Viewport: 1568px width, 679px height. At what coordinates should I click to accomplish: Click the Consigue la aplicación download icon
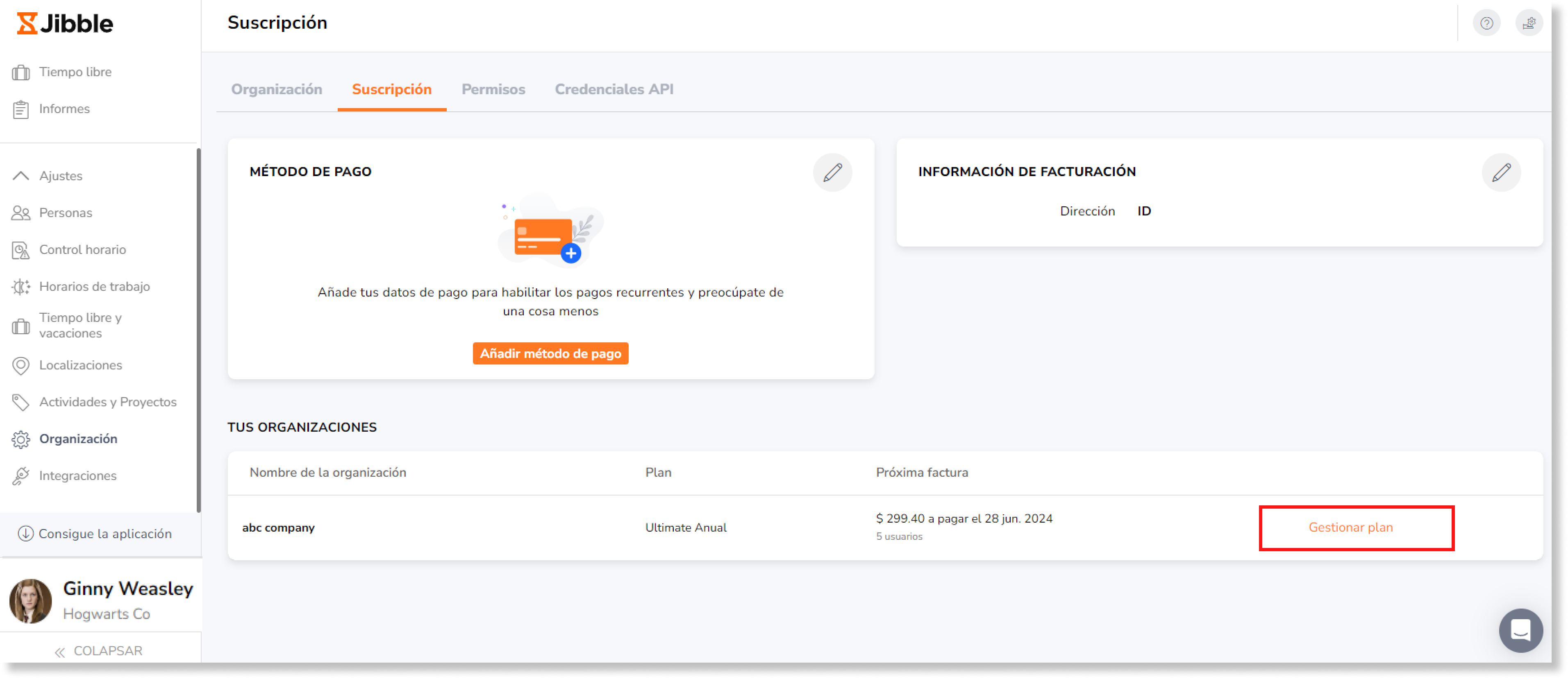tap(25, 534)
